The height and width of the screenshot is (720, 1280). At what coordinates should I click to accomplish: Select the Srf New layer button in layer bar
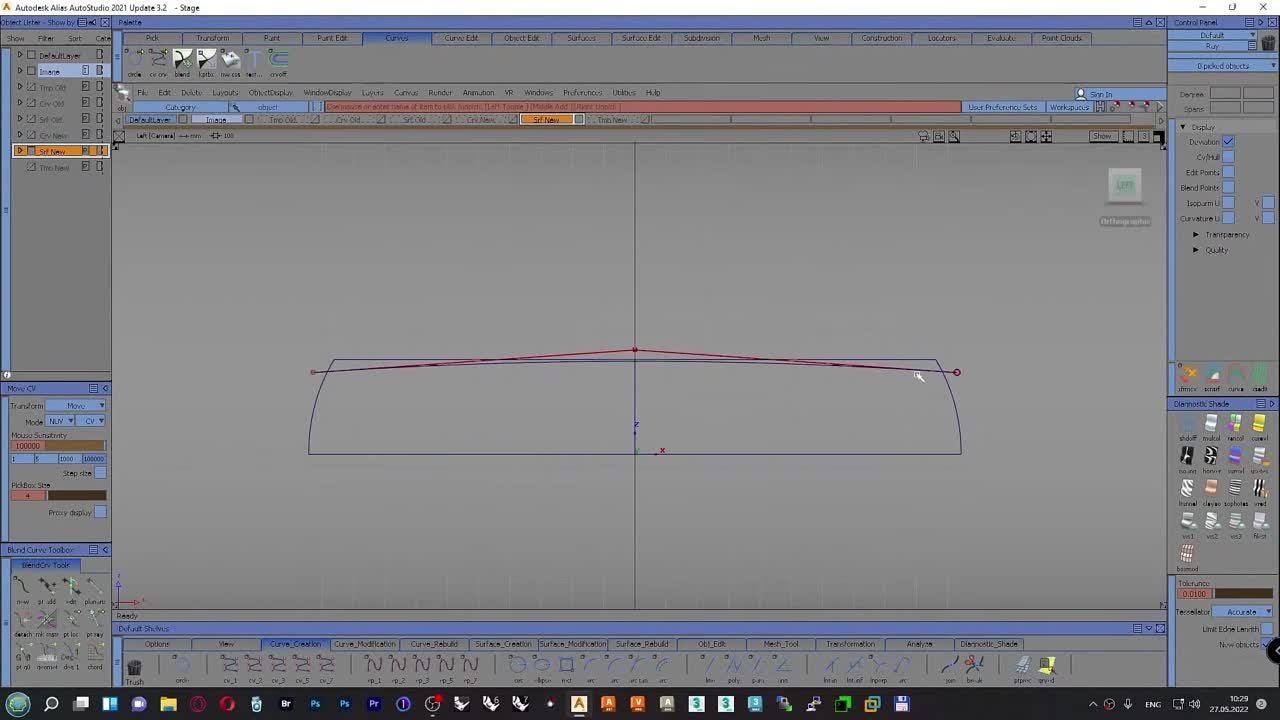[x=546, y=120]
